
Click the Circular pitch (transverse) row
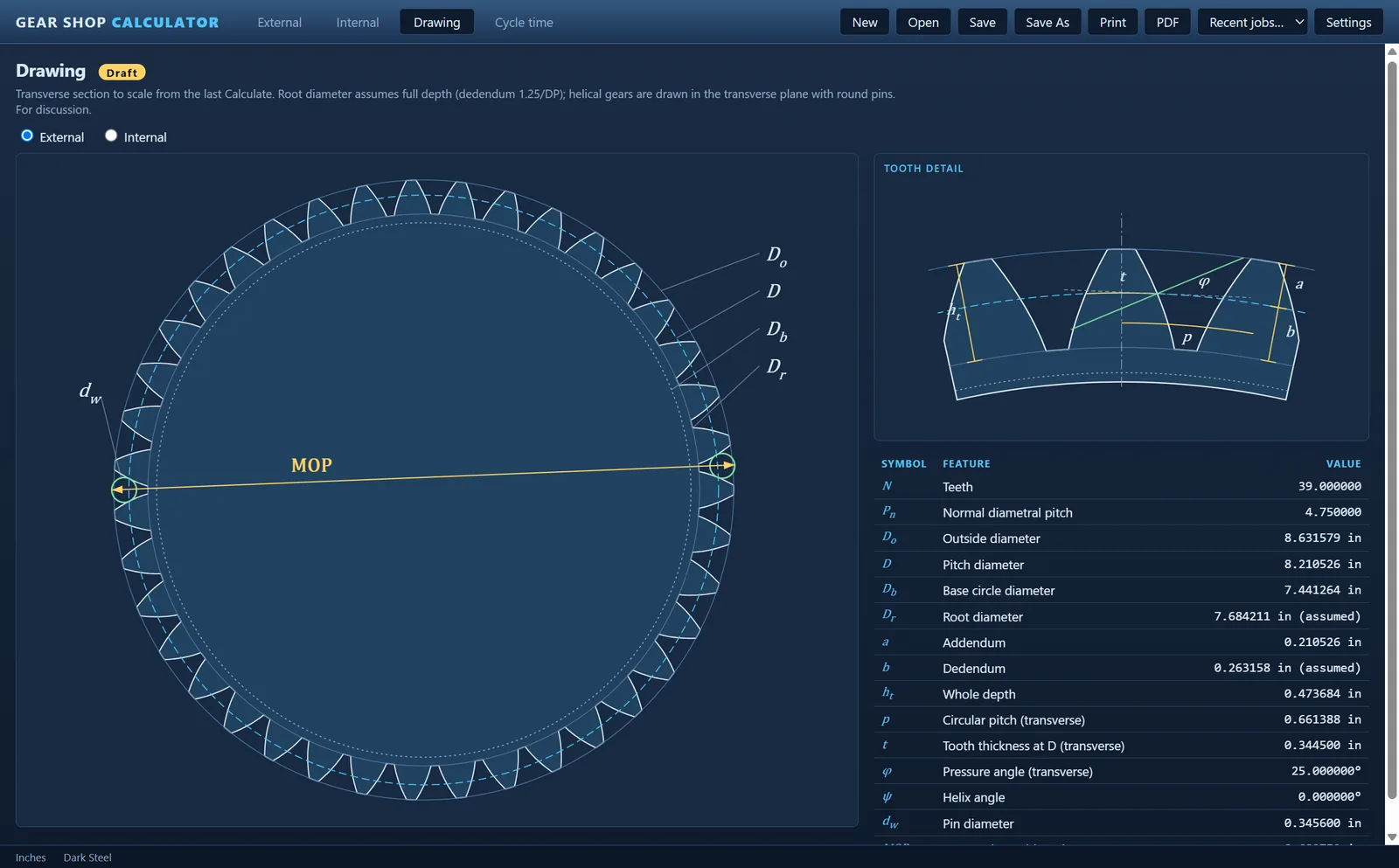[1122, 719]
